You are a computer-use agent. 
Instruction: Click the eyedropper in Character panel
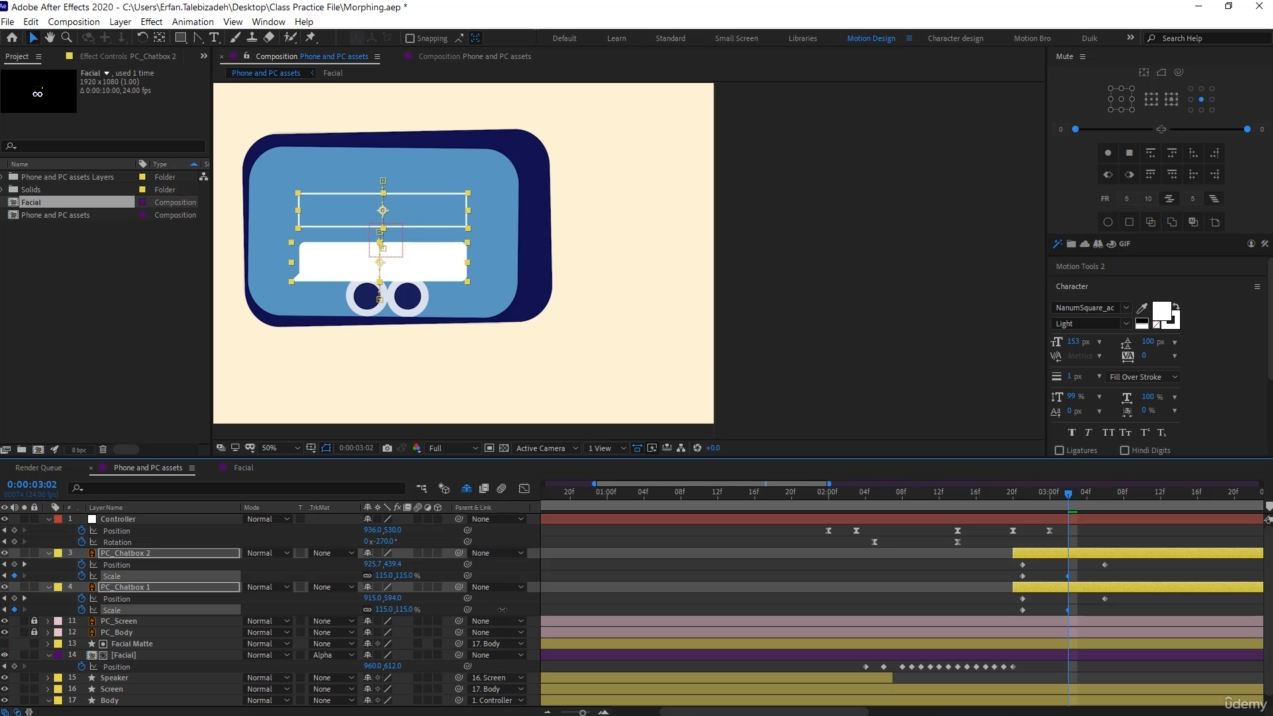pyautogui.click(x=1142, y=308)
